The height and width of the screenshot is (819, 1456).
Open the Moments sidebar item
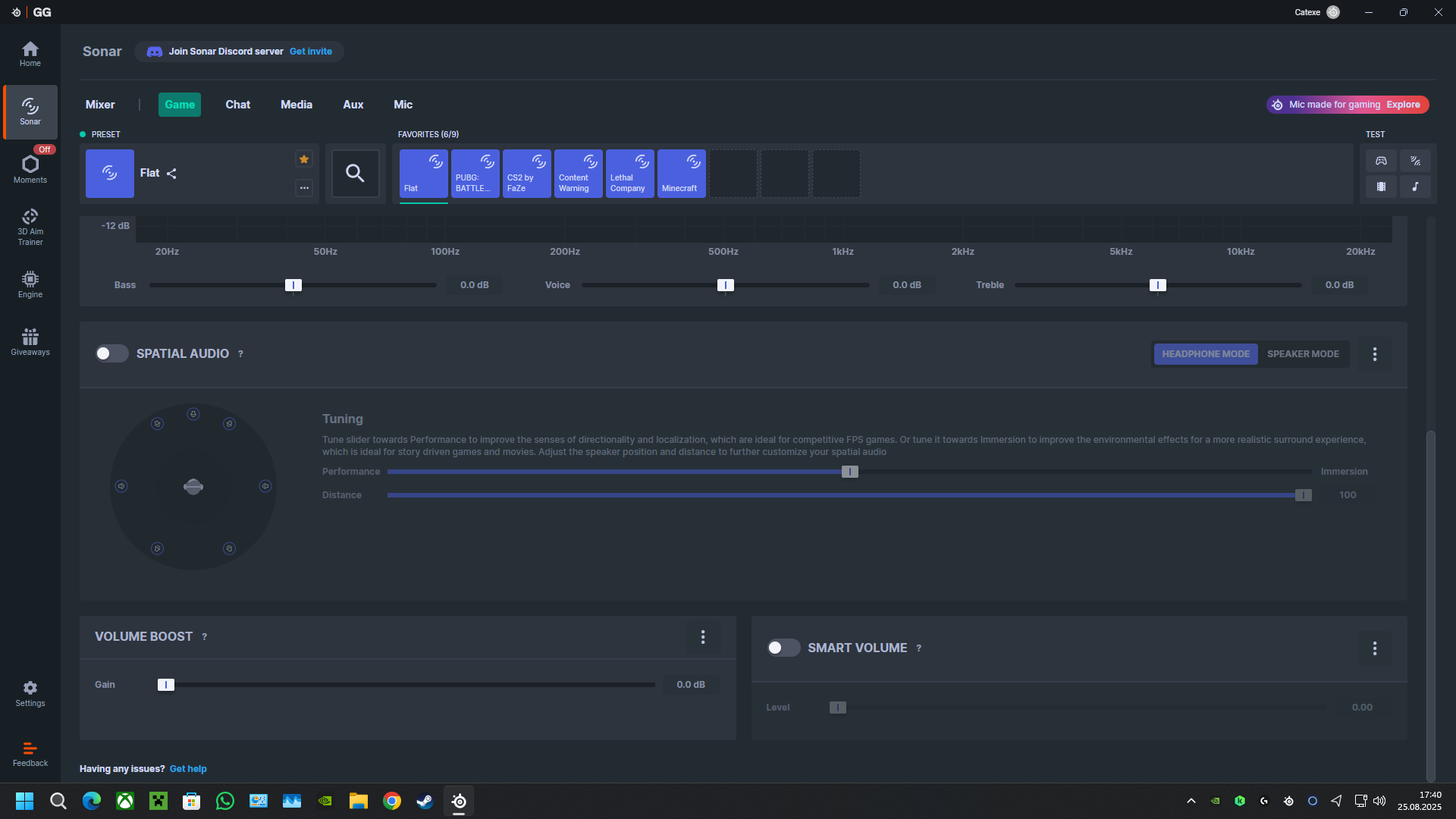point(30,170)
